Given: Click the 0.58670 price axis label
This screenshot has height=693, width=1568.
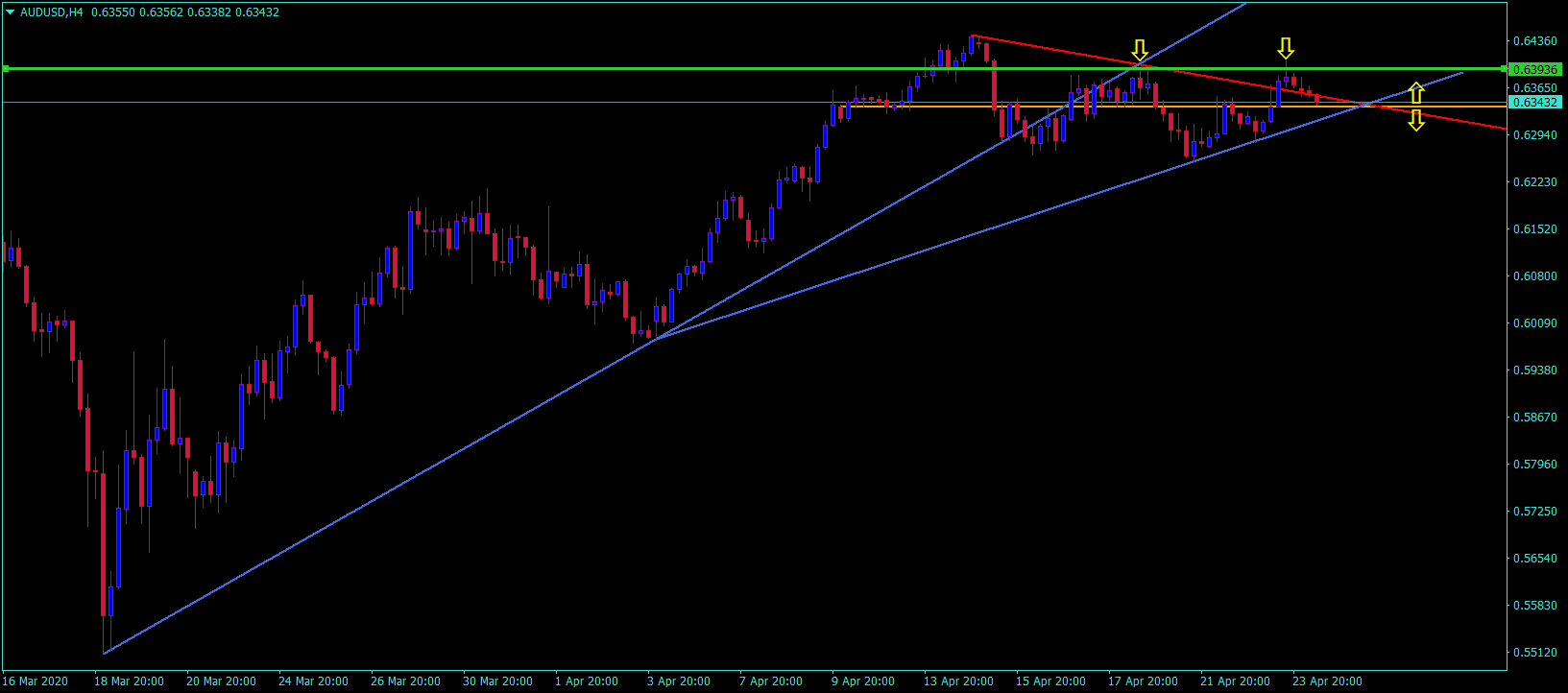Looking at the screenshot, I should point(1534,418).
